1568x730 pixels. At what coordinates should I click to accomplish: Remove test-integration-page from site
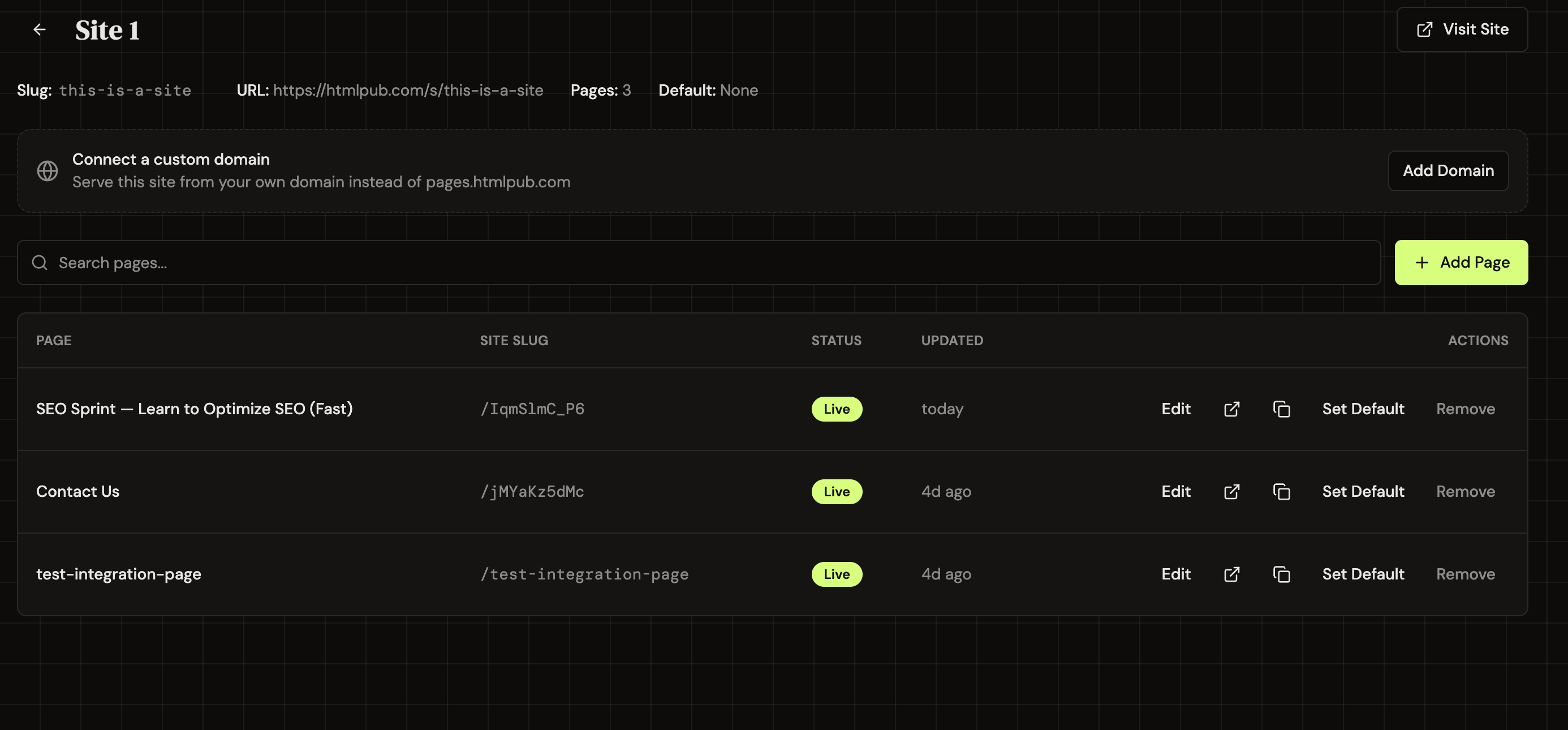(1465, 574)
